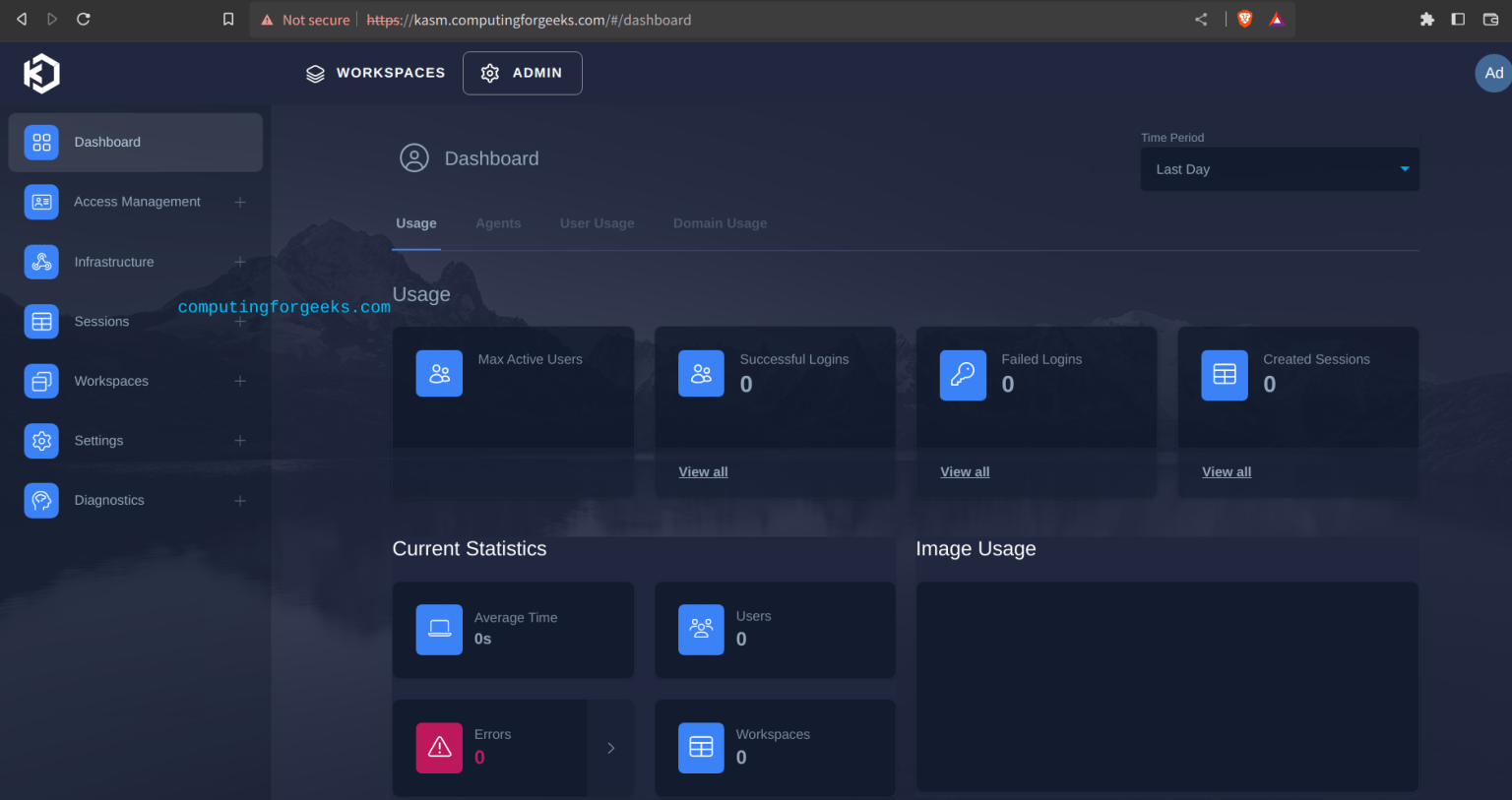This screenshot has width=1512, height=800.
Task: Switch to the Agents tab
Action: click(x=498, y=223)
